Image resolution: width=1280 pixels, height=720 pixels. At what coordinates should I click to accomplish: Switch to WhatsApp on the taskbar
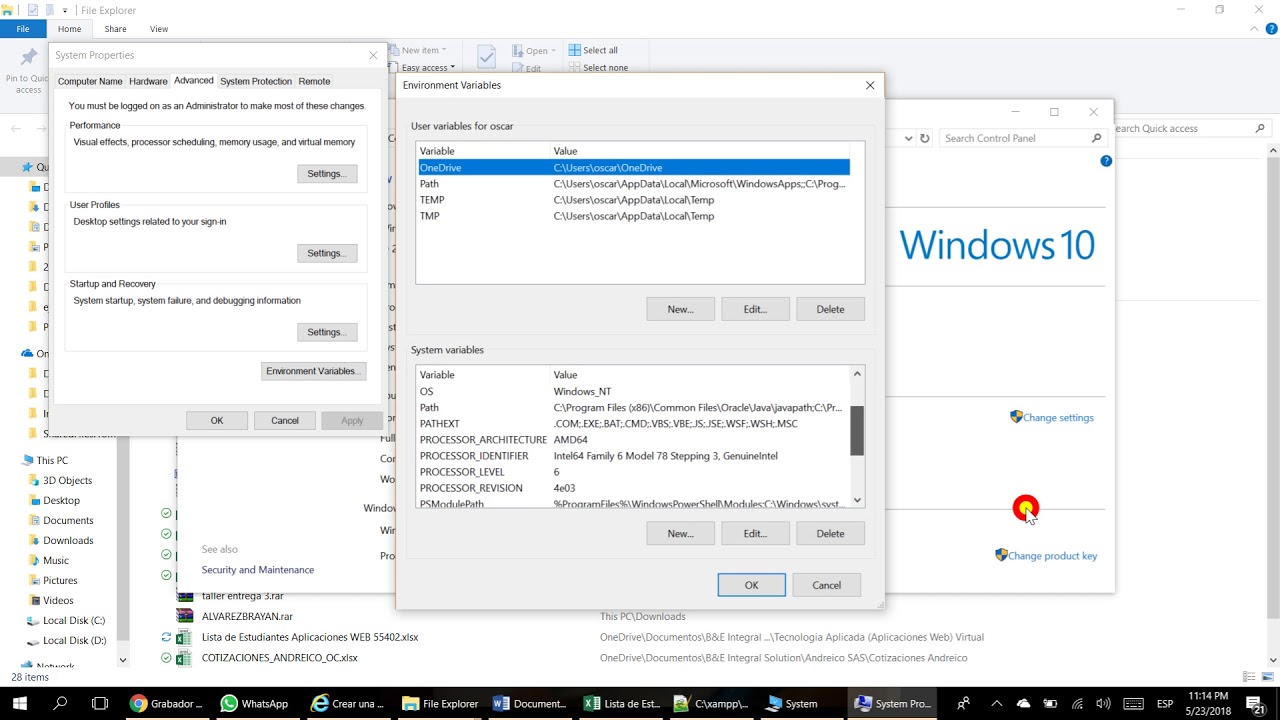[256, 703]
